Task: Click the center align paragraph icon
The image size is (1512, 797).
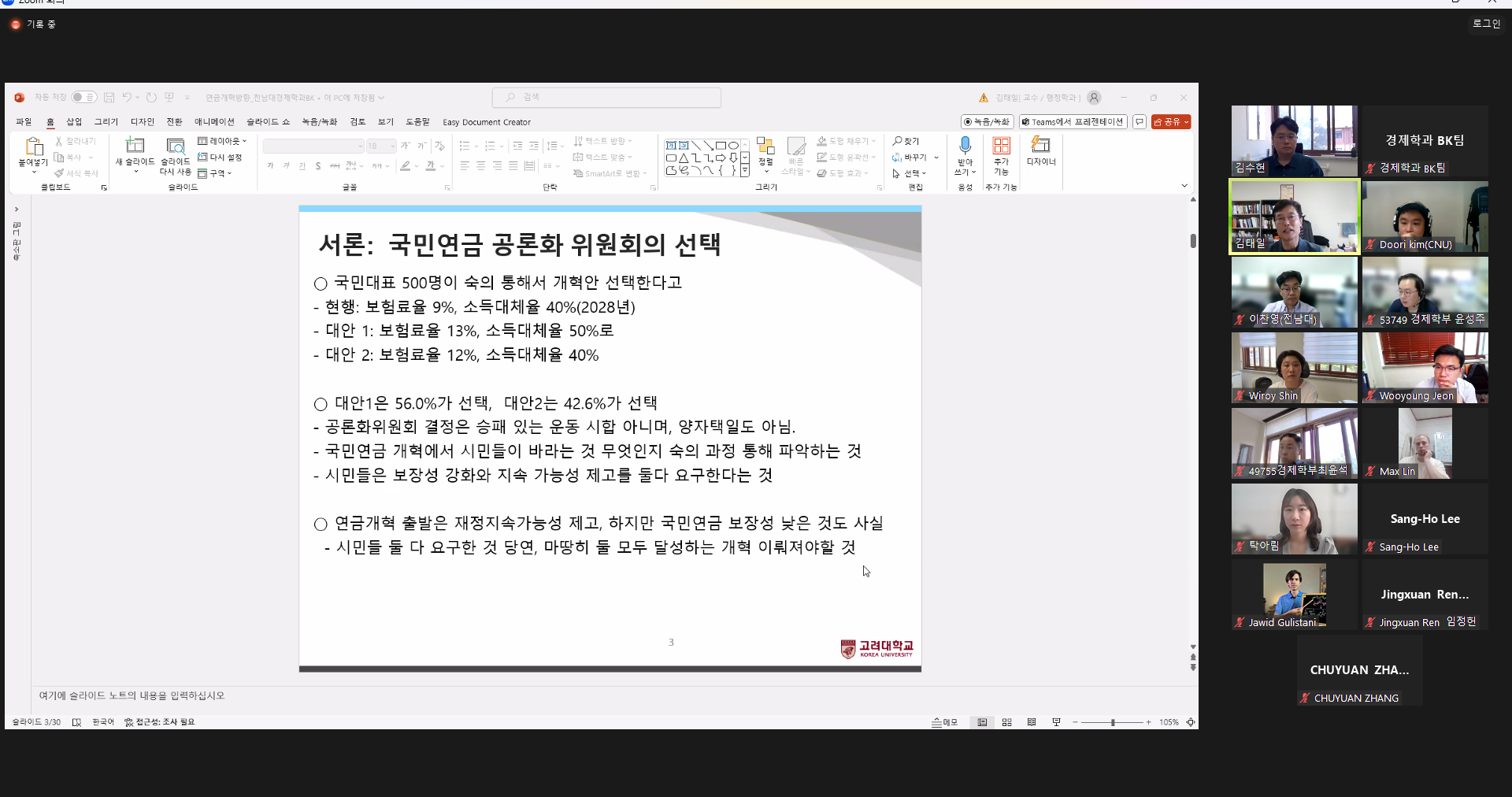Action: point(480,166)
